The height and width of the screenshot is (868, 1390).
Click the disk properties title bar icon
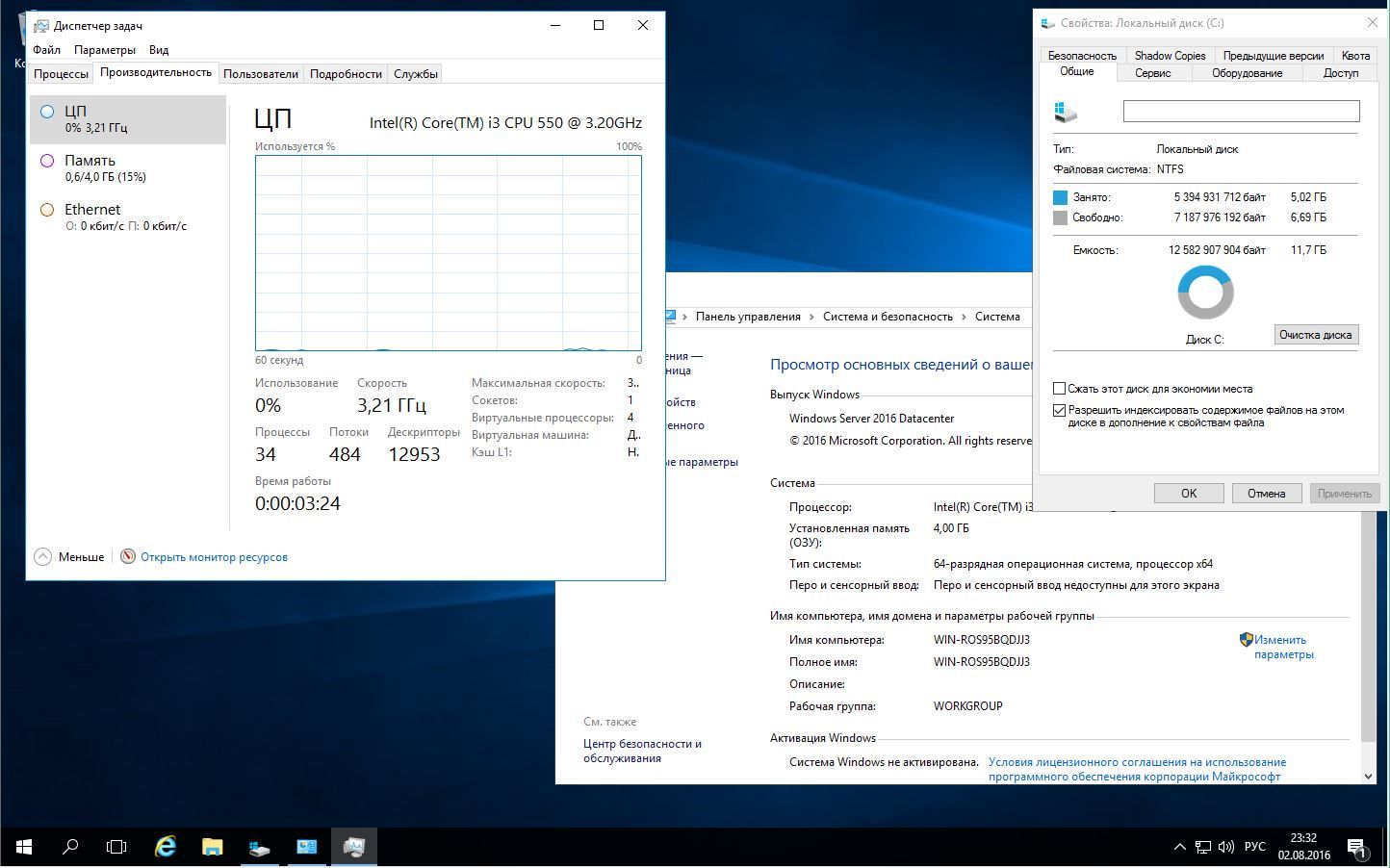point(1048,23)
